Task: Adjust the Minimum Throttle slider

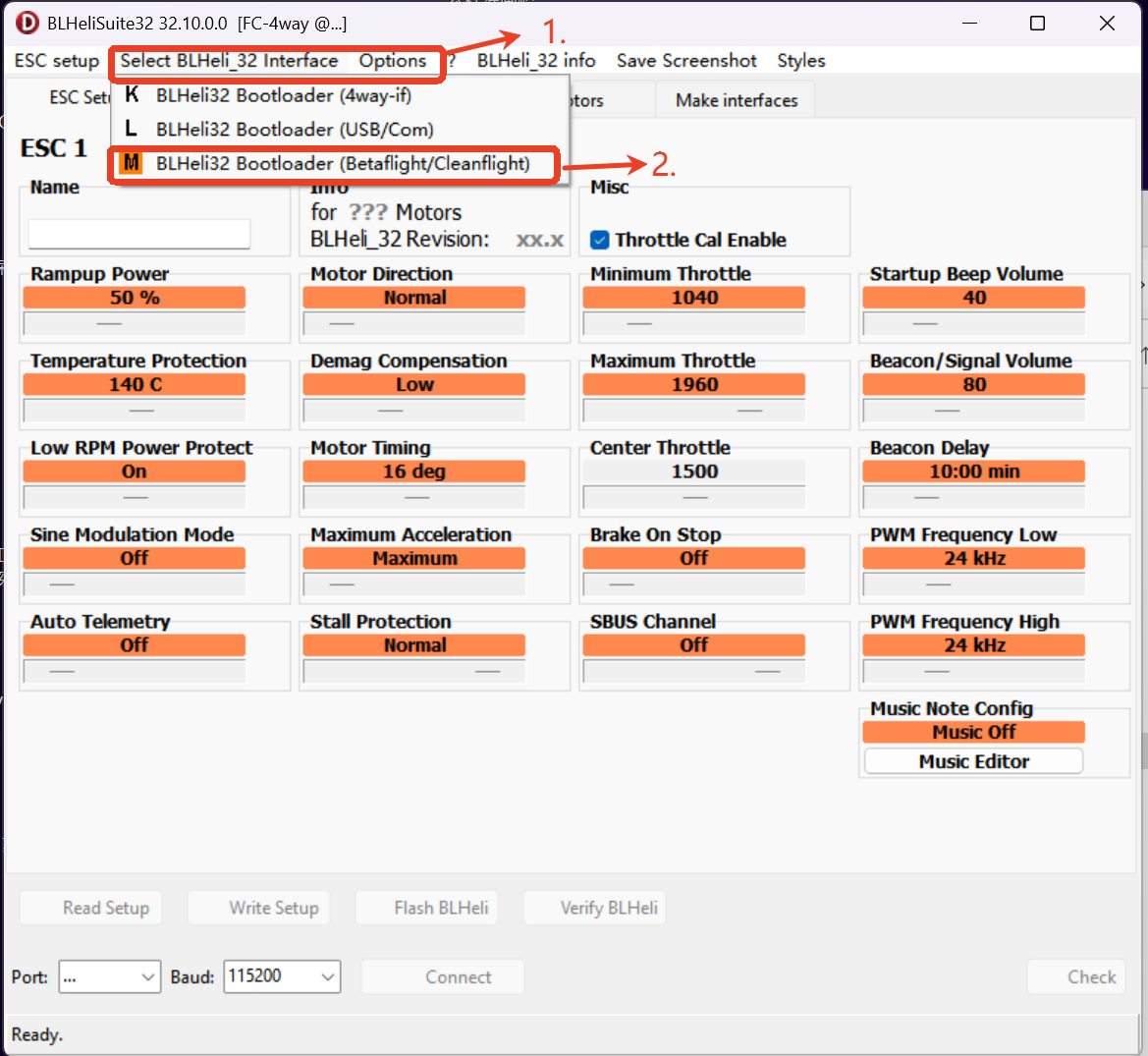Action: (693, 323)
